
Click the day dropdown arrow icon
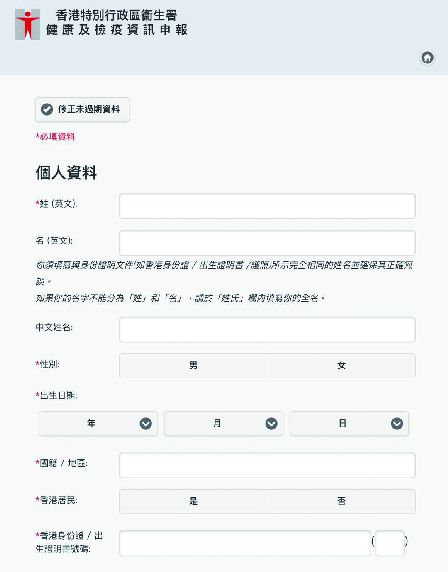pyautogui.click(x=397, y=424)
